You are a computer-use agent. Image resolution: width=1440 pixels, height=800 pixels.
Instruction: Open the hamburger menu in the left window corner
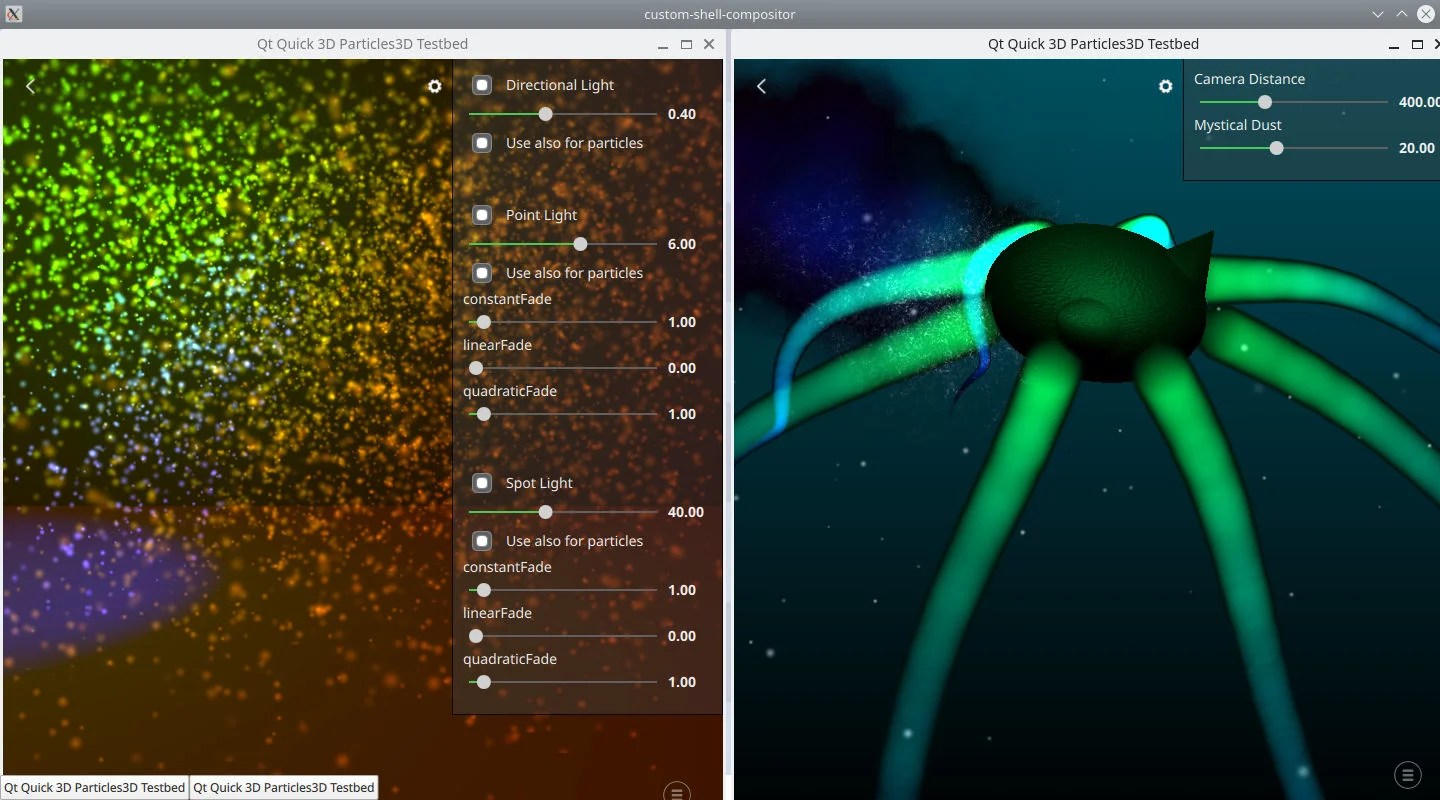pos(677,791)
